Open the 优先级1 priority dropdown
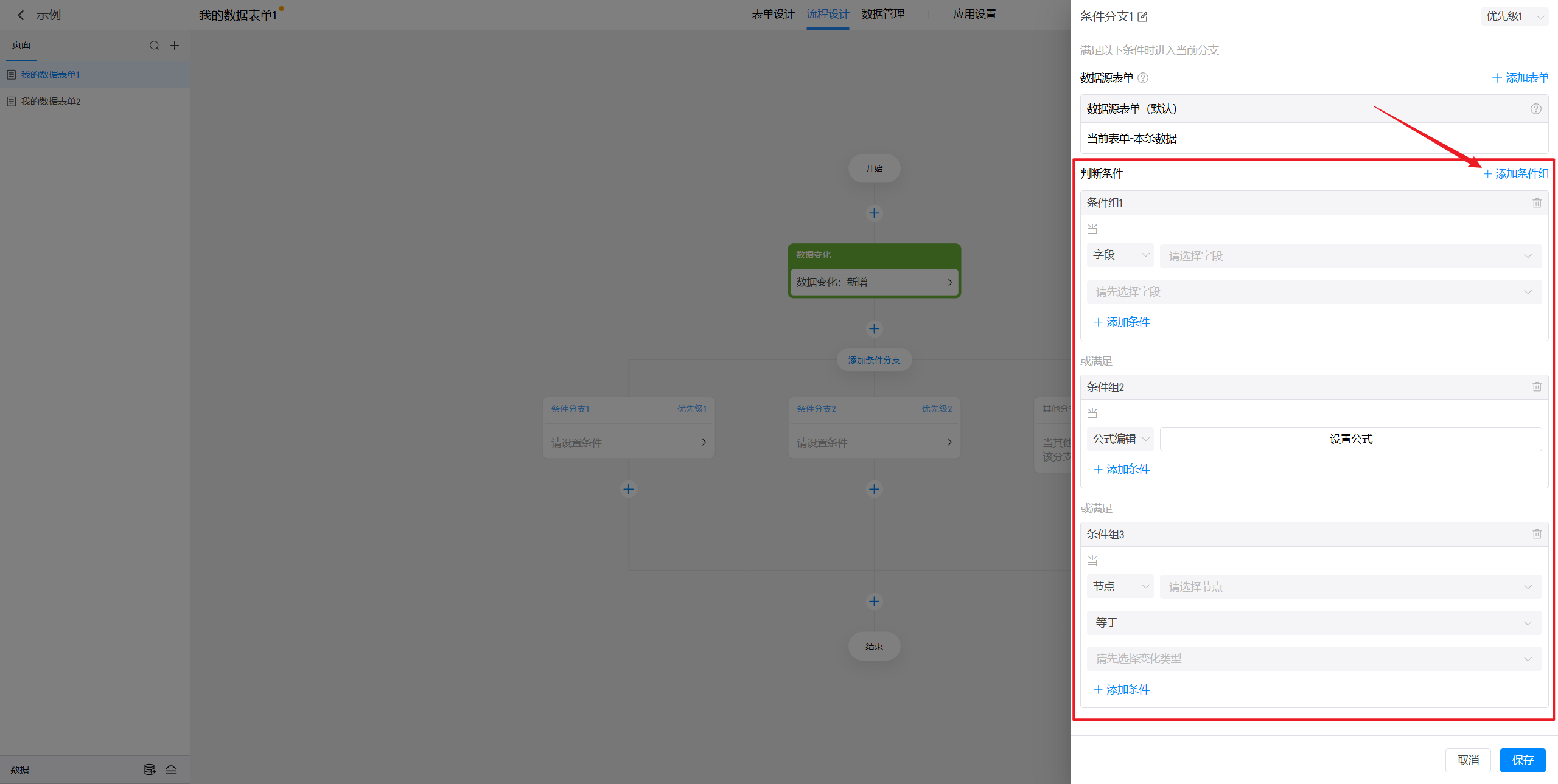This screenshot has width=1558, height=784. 1513,16
